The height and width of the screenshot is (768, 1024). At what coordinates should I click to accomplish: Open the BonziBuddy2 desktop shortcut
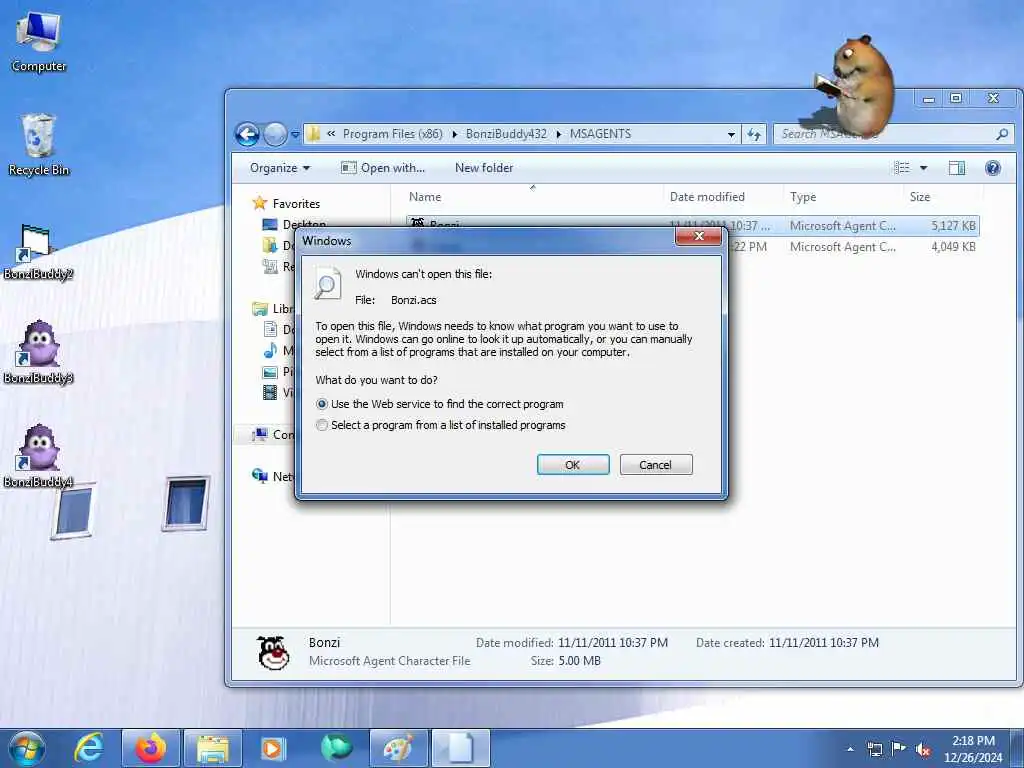39,252
